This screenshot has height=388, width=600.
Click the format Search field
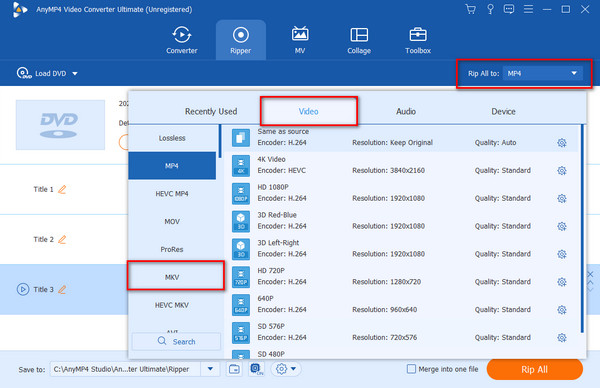pyautogui.click(x=176, y=341)
